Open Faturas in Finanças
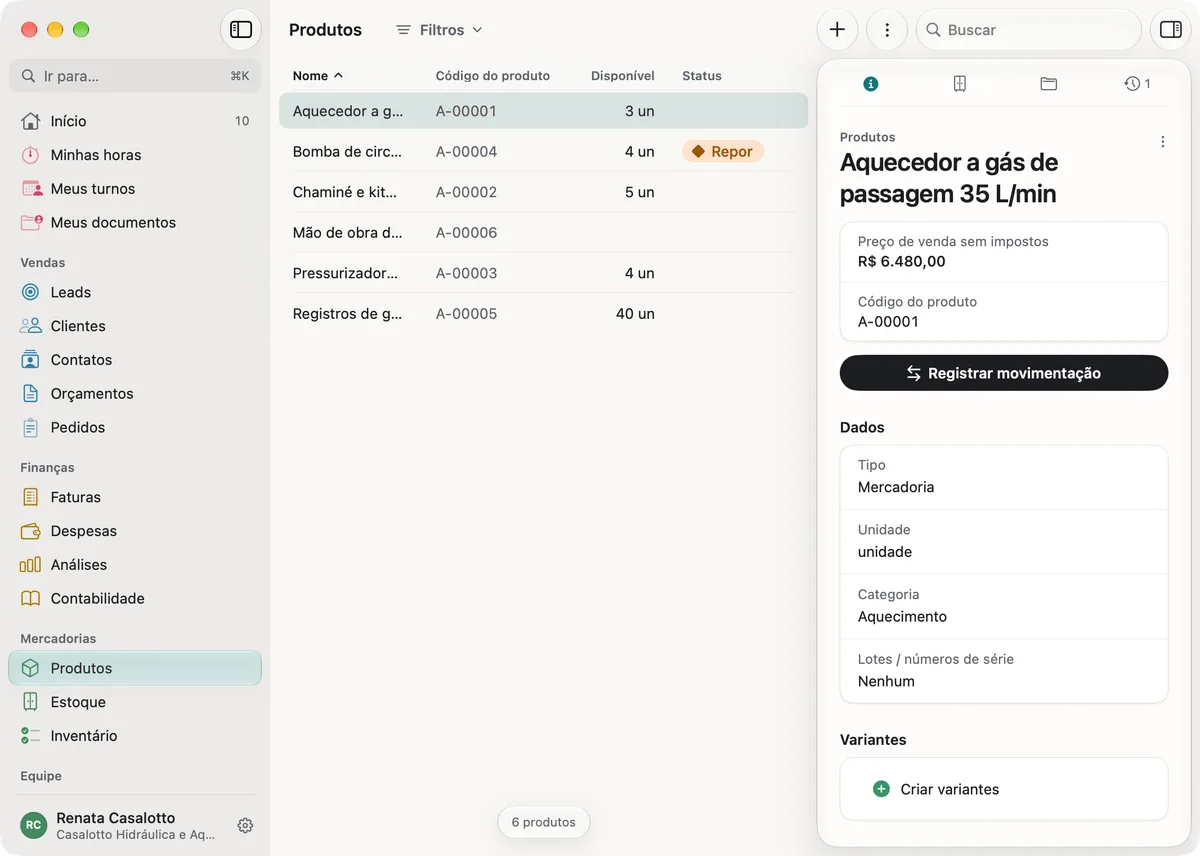The height and width of the screenshot is (856, 1200). [135, 497]
